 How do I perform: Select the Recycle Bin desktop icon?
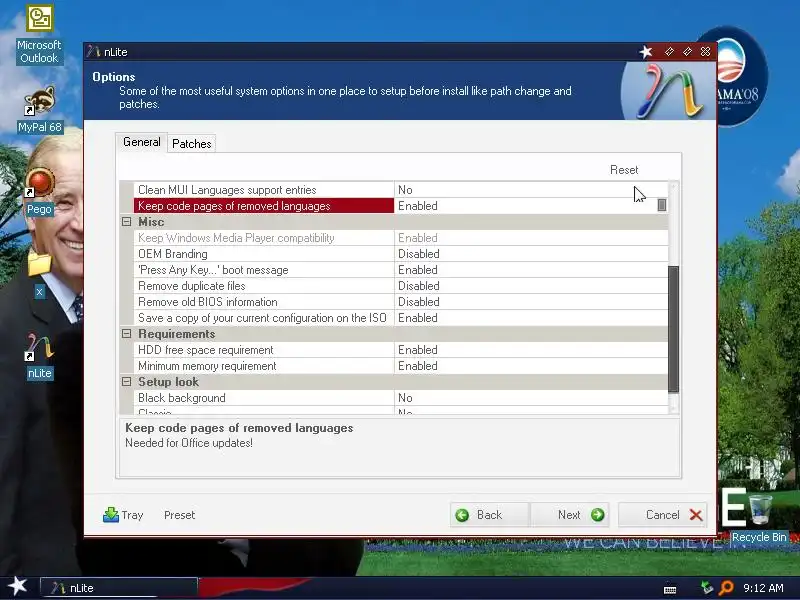point(760,508)
